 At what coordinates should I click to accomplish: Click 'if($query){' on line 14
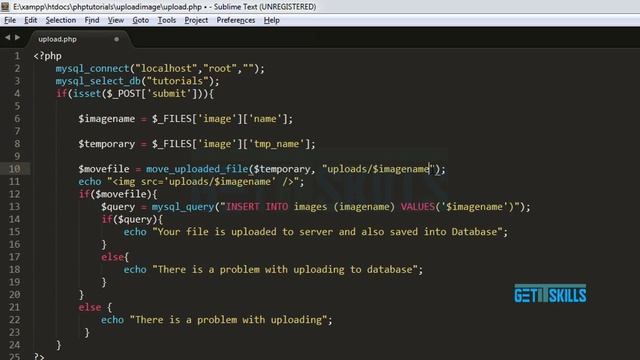click(132, 219)
